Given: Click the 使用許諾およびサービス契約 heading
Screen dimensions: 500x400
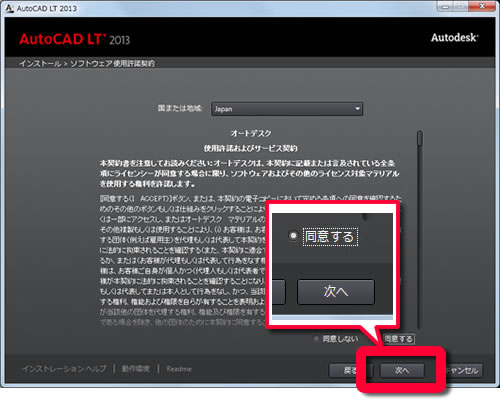Looking at the screenshot, I should 251,148.
